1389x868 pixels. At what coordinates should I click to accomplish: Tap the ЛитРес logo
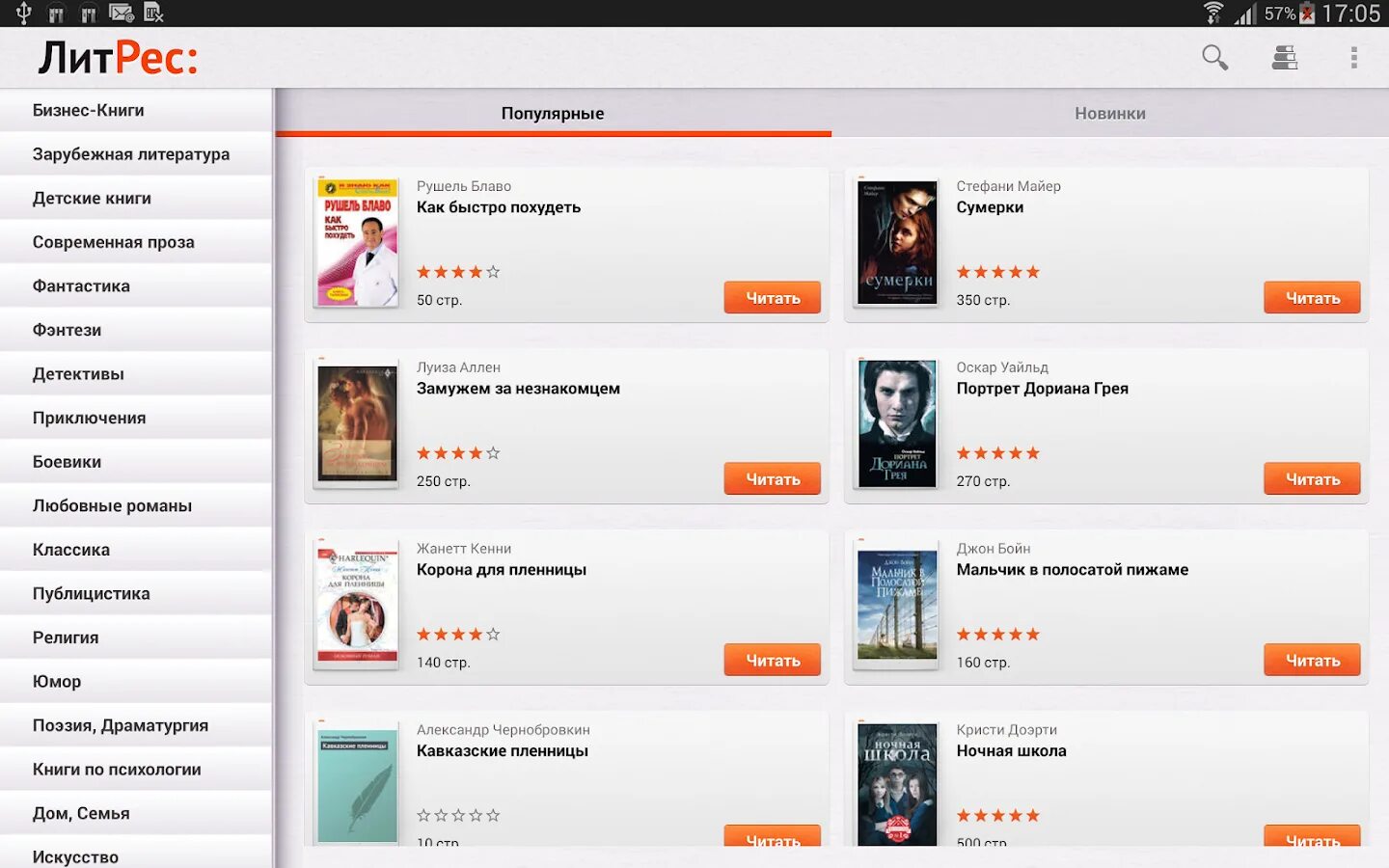pyautogui.click(x=118, y=58)
